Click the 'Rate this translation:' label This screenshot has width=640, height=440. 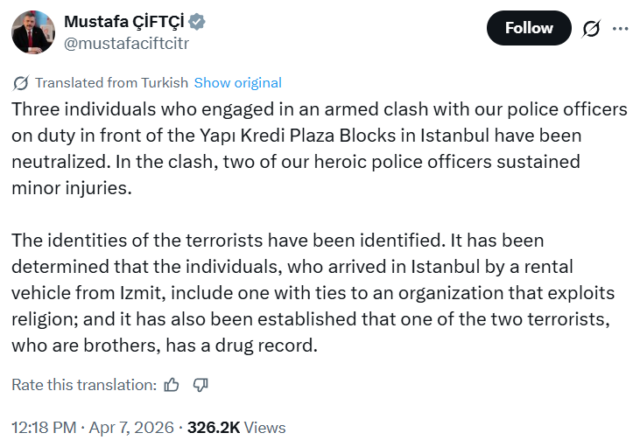click(x=84, y=384)
